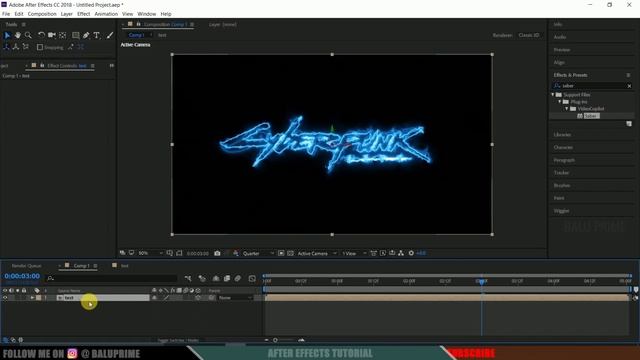Open the File menu
This screenshot has width=640, height=360.
click(6, 14)
